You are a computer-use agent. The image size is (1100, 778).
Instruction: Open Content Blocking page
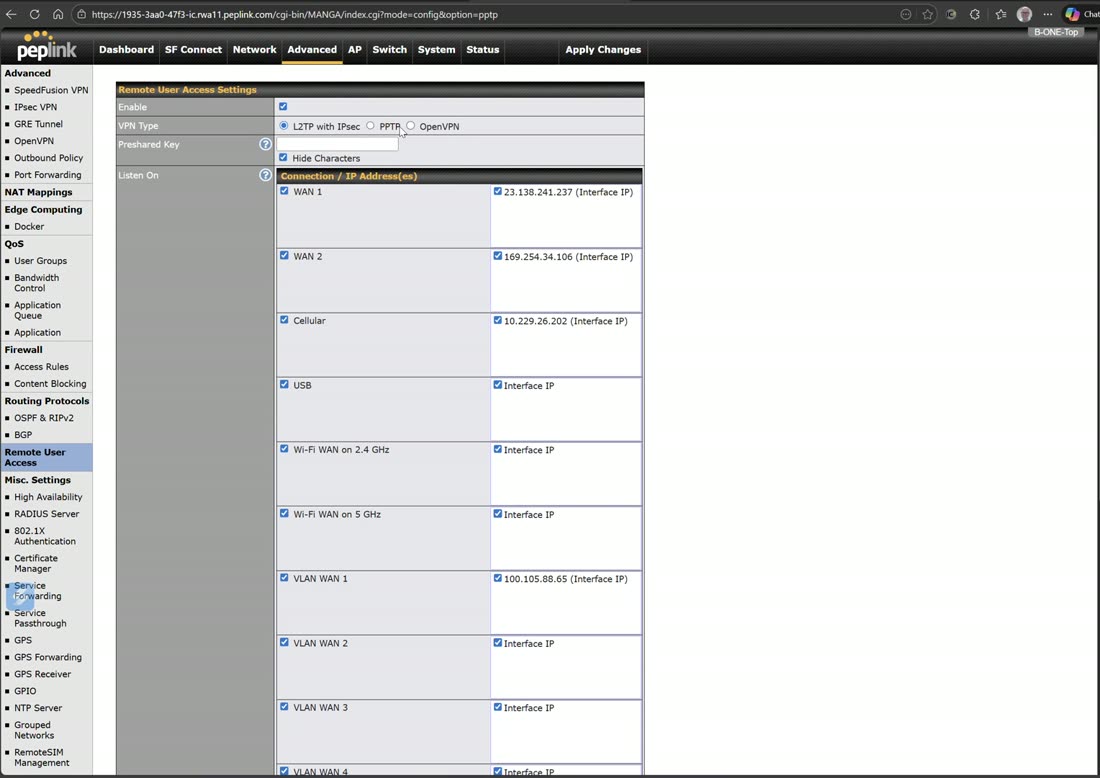51,384
